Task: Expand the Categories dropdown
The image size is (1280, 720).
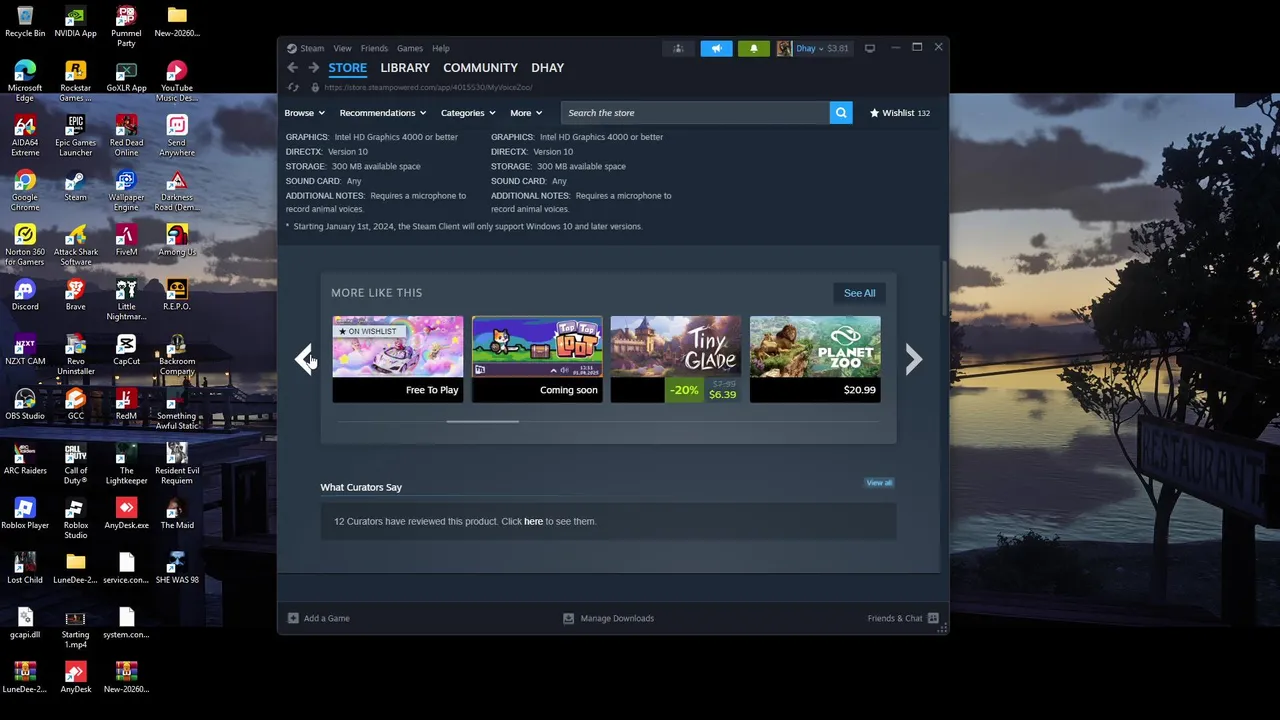Action: (x=469, y=113)
